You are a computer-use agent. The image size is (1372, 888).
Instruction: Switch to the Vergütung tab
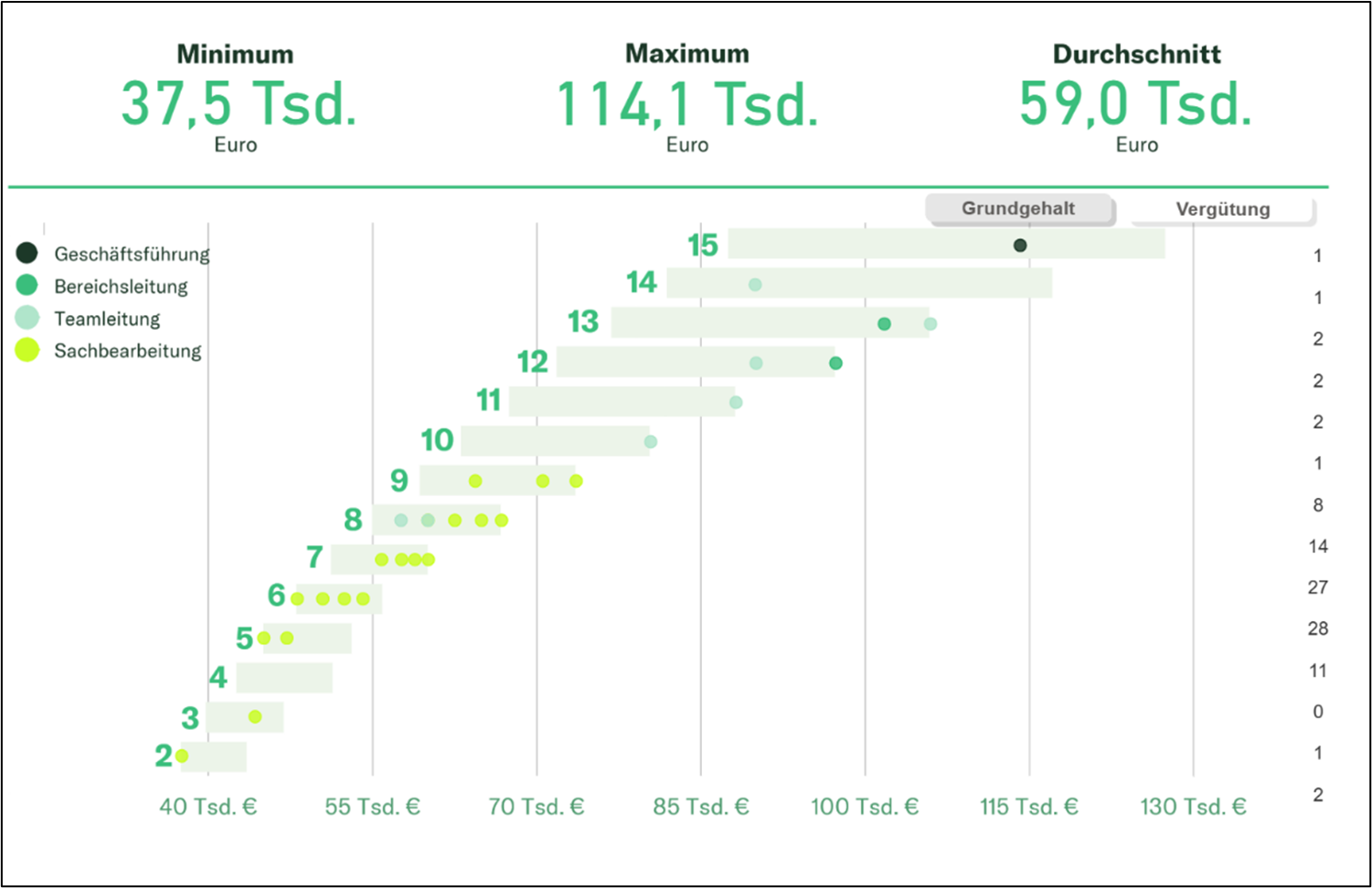coord(1222,209)
